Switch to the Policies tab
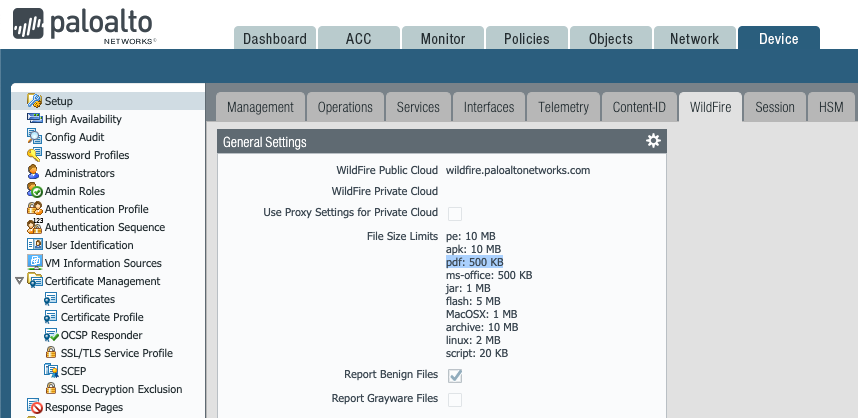The width and height of the screenshot is (858, 418). click(x=526, y=39)
